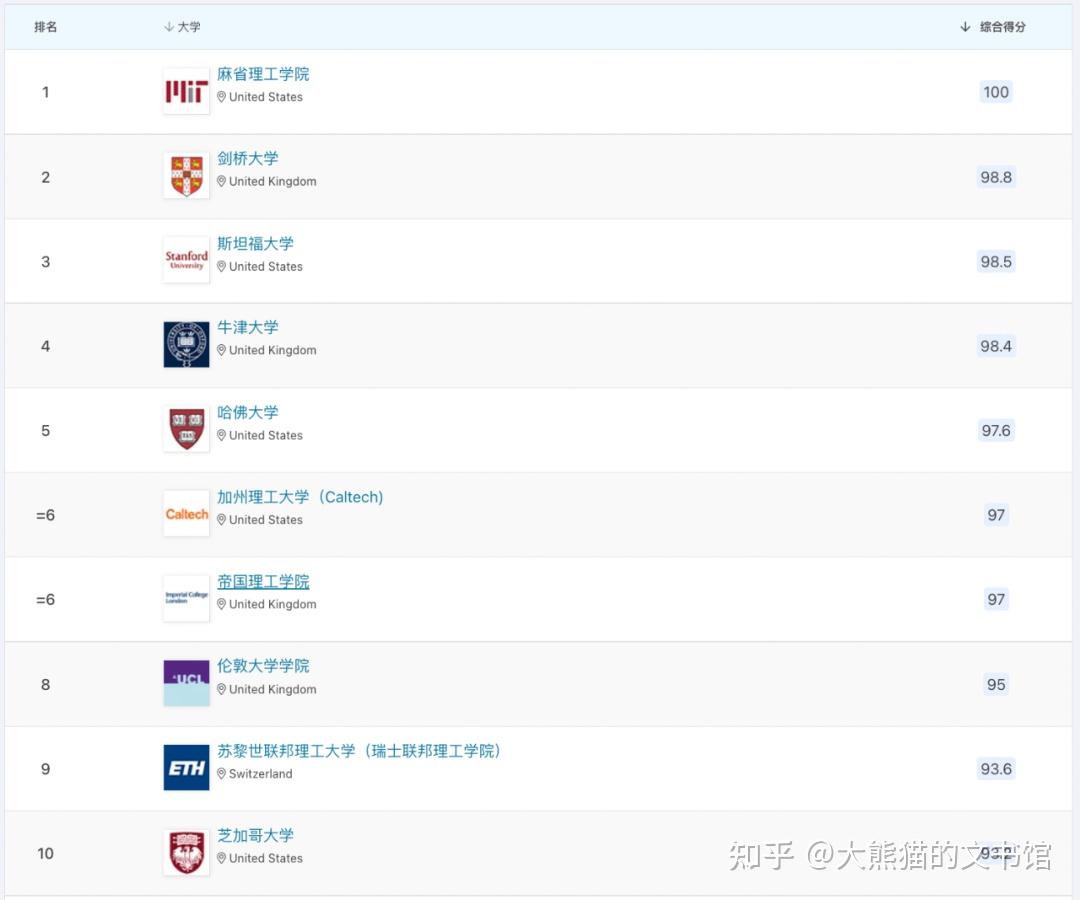Image resolution: width=1080 pixels, height=900 pixels.
Task: Click the score badge showing 100
Action: pos(995,91)
